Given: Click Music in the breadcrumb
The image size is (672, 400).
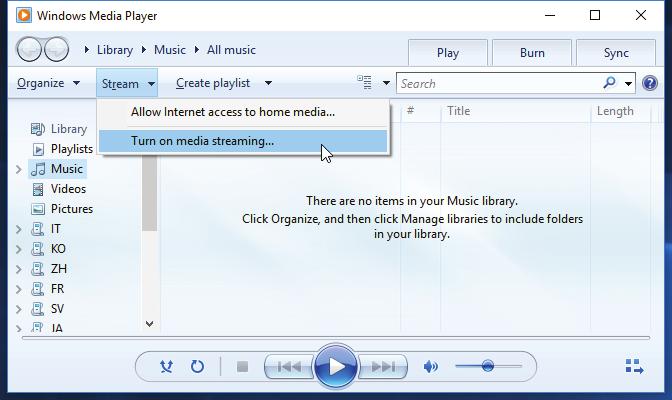Looking at the screenshot, I should pos(170,50).
